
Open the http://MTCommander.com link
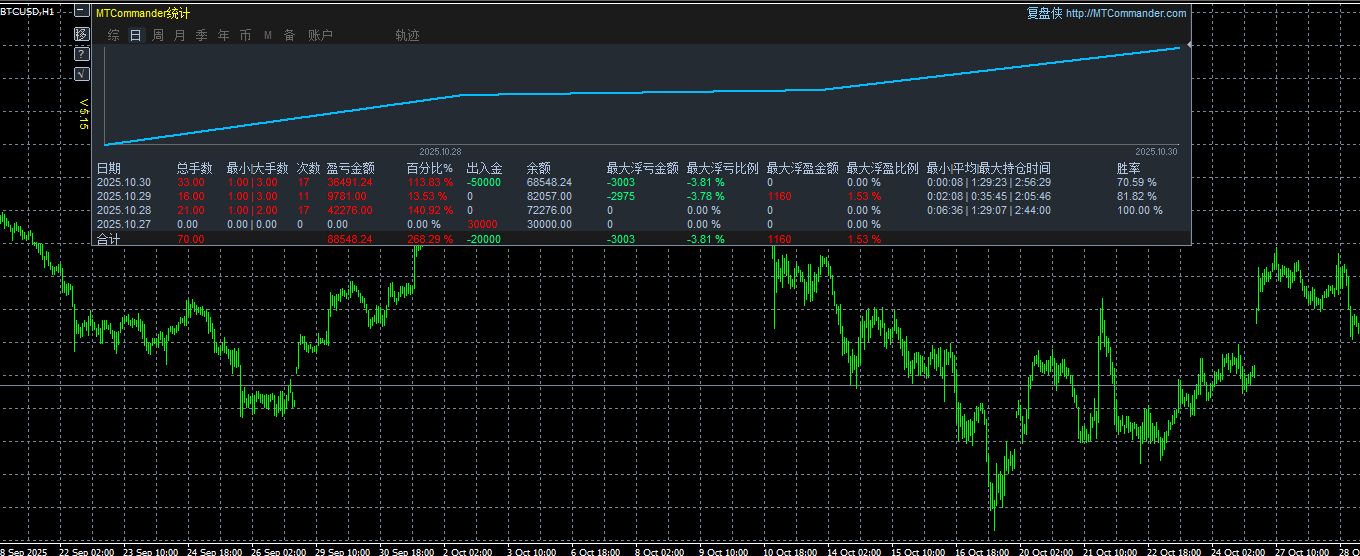pyautogui.click(x=1126, y=13)
